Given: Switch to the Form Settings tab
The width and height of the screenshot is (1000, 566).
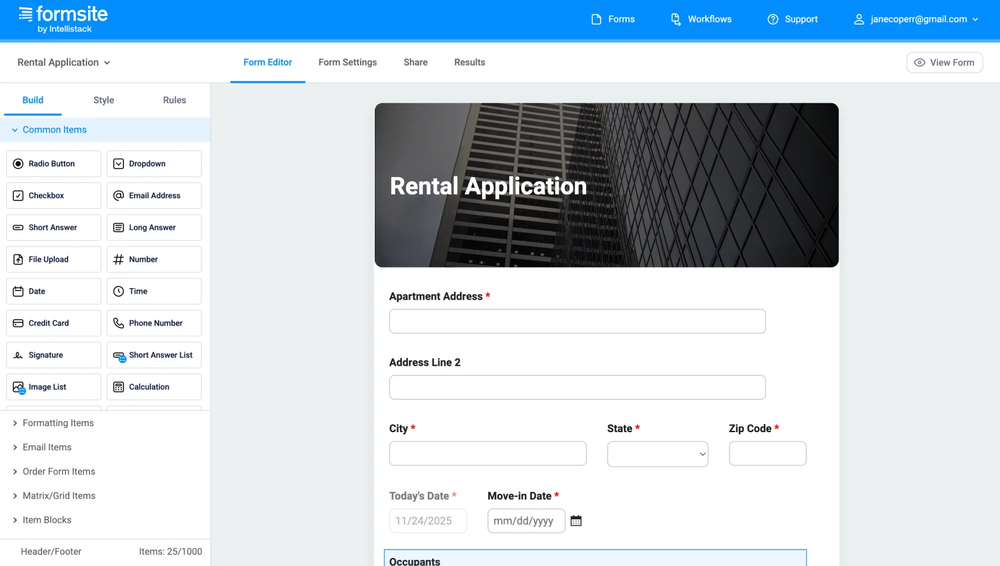Looking at the screenshot, I should [347, 62].
